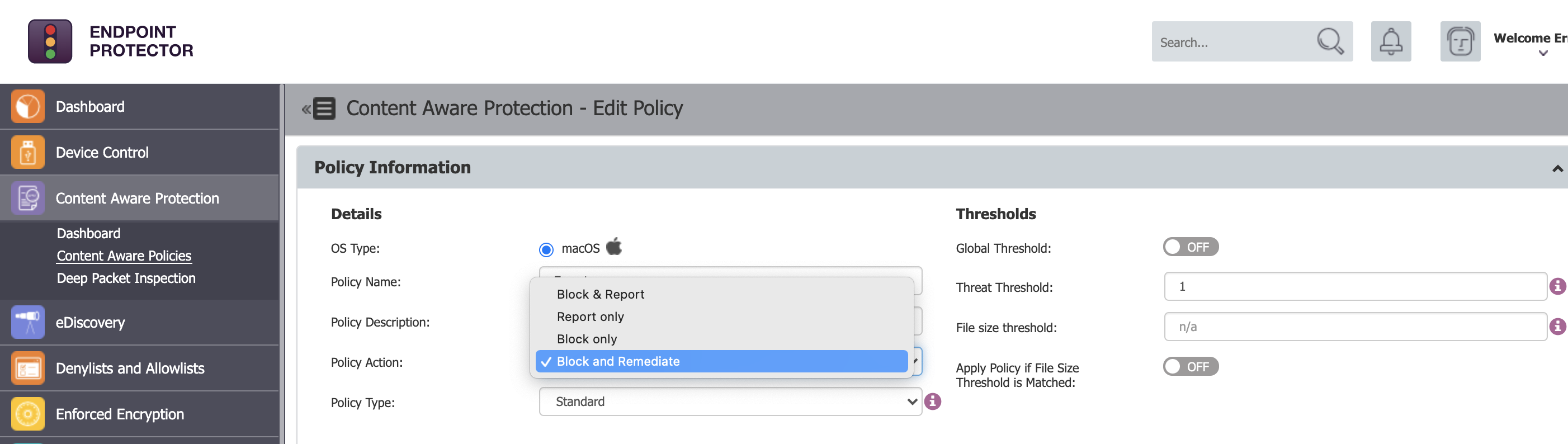
Task: Click the eDiscovery telescope icon
Action: 27,322
